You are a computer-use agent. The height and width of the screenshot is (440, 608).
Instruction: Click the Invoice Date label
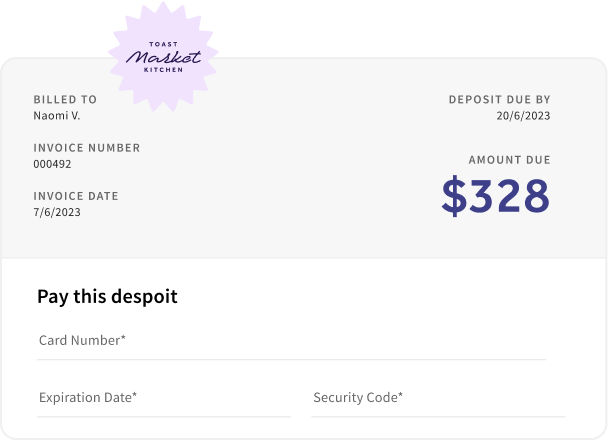76,196
